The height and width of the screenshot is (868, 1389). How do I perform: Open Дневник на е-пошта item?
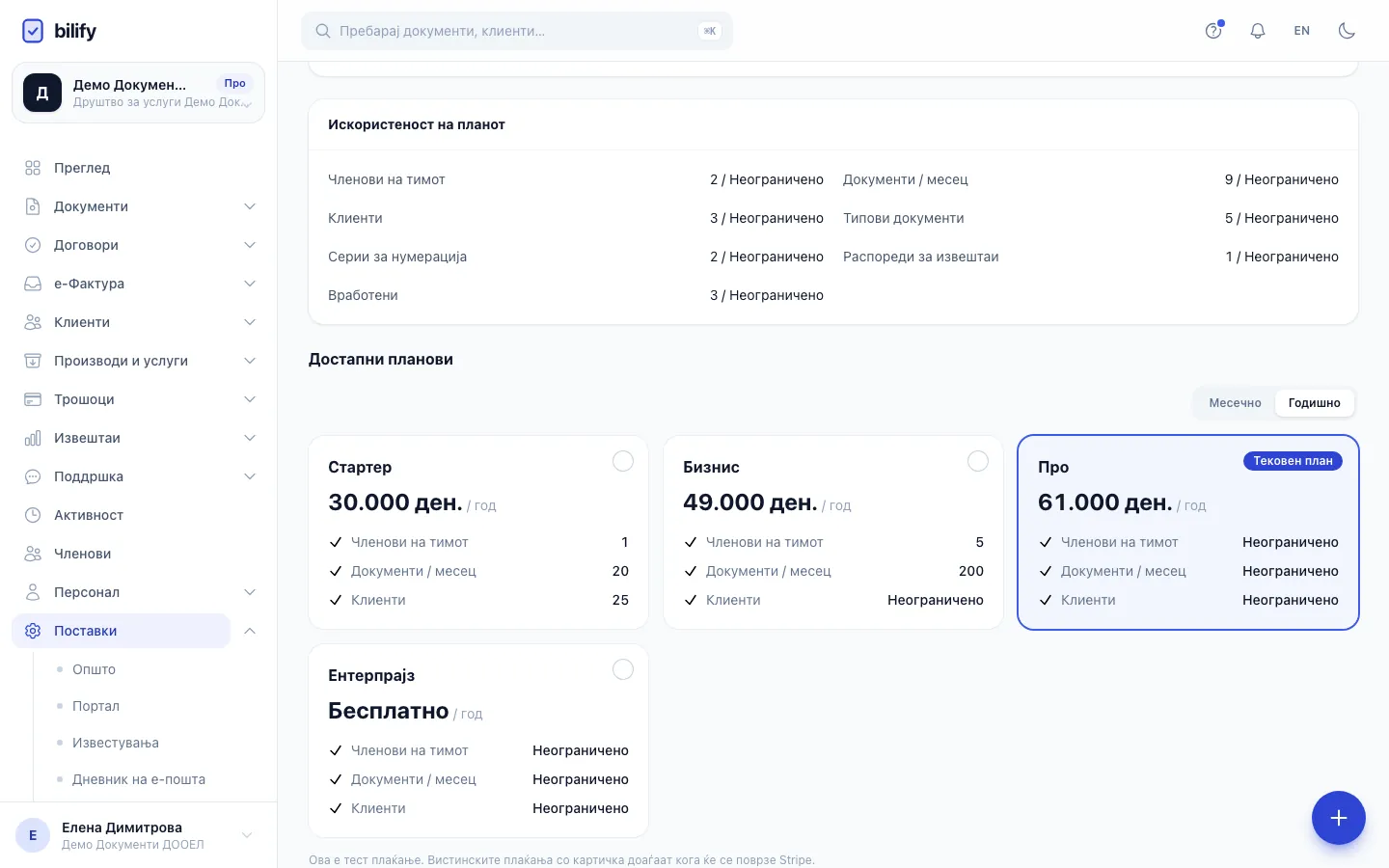(139, 779)
